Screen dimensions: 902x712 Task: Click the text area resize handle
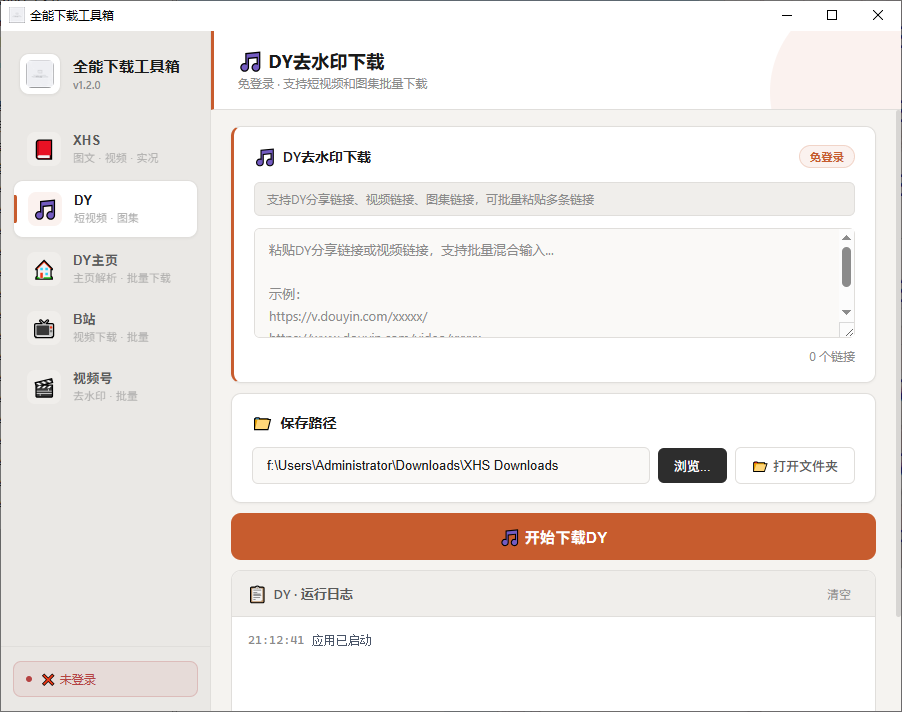[847, 331]
